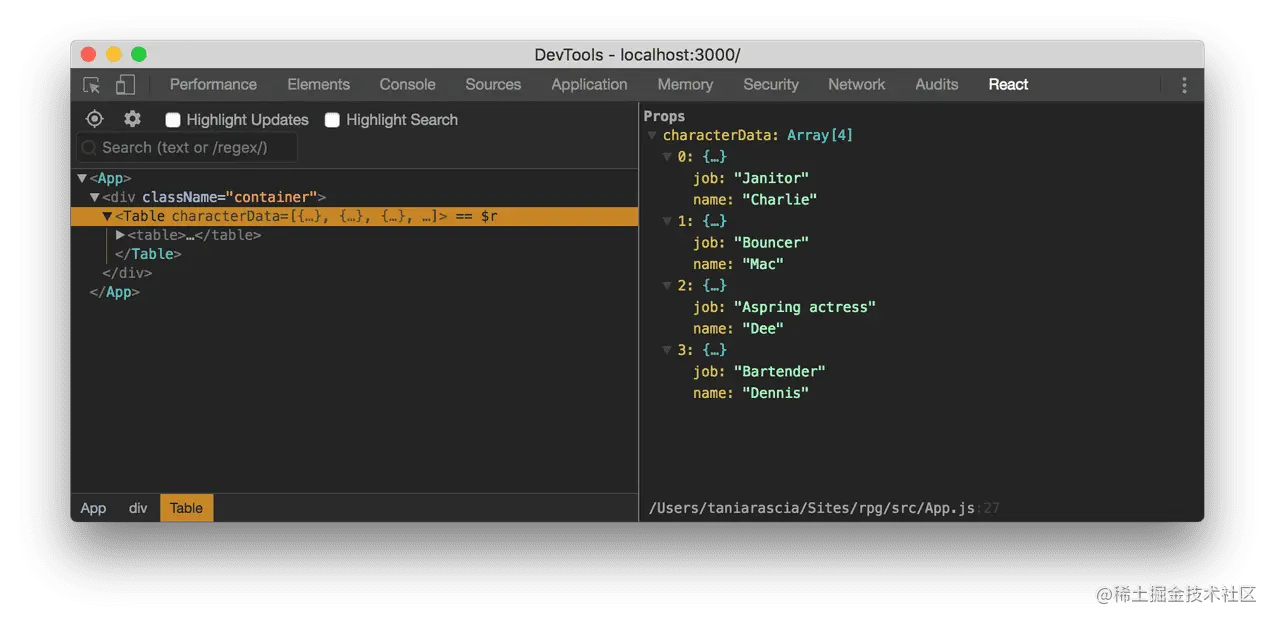Collapse props item 2 arrow
The image size is (1275, 623).
point(667,286)
